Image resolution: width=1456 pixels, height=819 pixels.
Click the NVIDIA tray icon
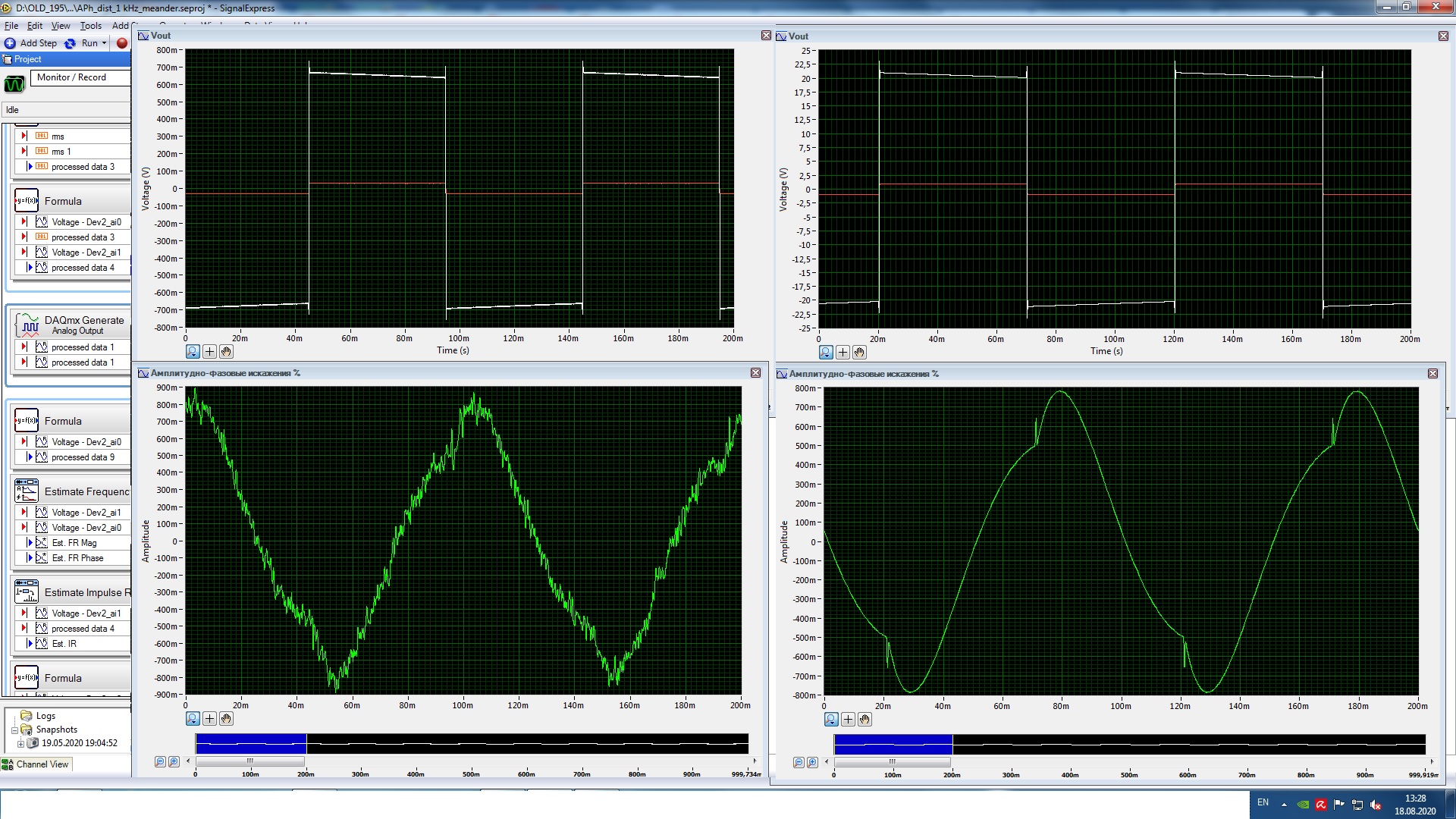point(1302,805)
